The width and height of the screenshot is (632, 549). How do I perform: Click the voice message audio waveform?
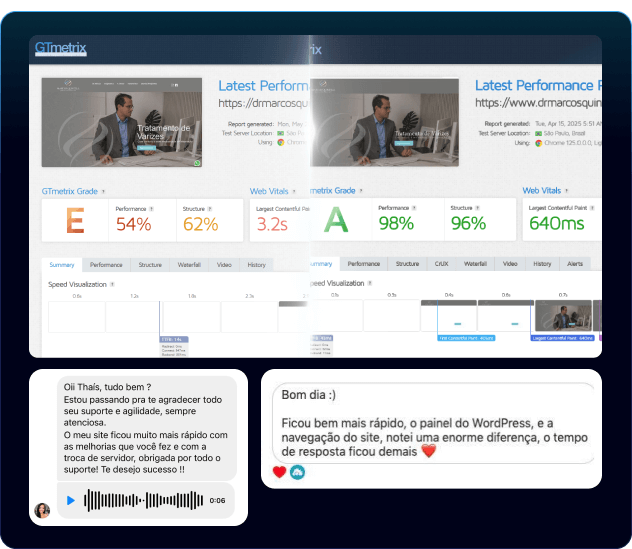(x=143, y=501)
